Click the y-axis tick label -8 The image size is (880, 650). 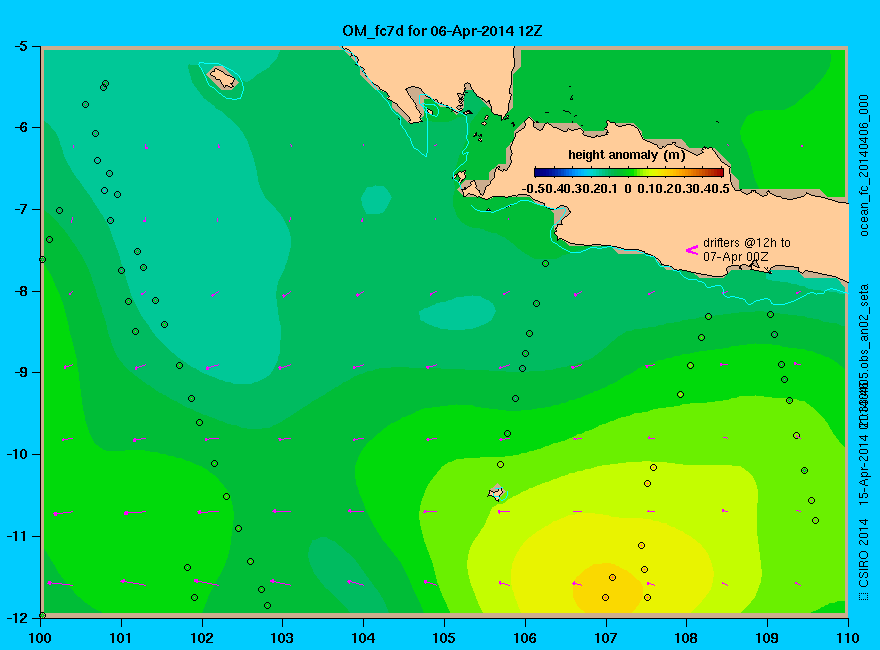pos(20,291)
